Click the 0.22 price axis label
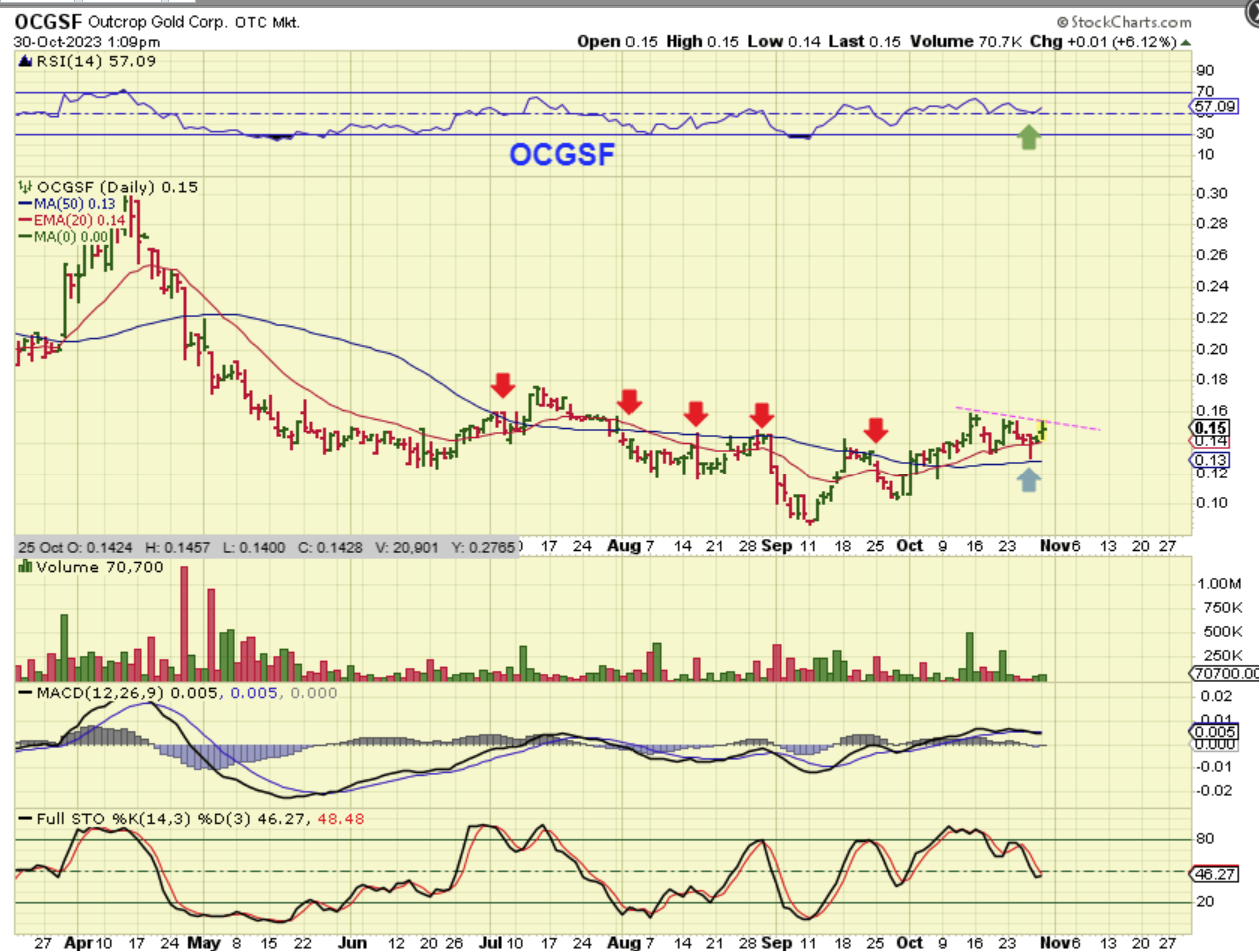Screen dimensions: 1260x951 tap(1212, 317)
